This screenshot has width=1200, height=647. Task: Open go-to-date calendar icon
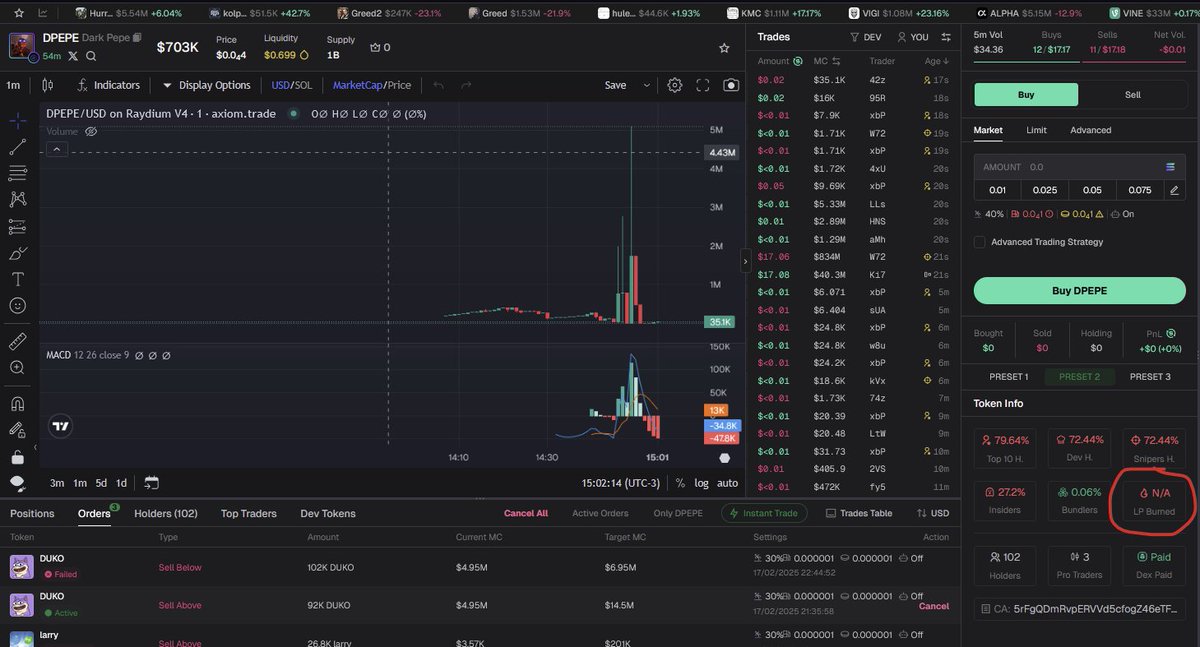tap(151, 483)
